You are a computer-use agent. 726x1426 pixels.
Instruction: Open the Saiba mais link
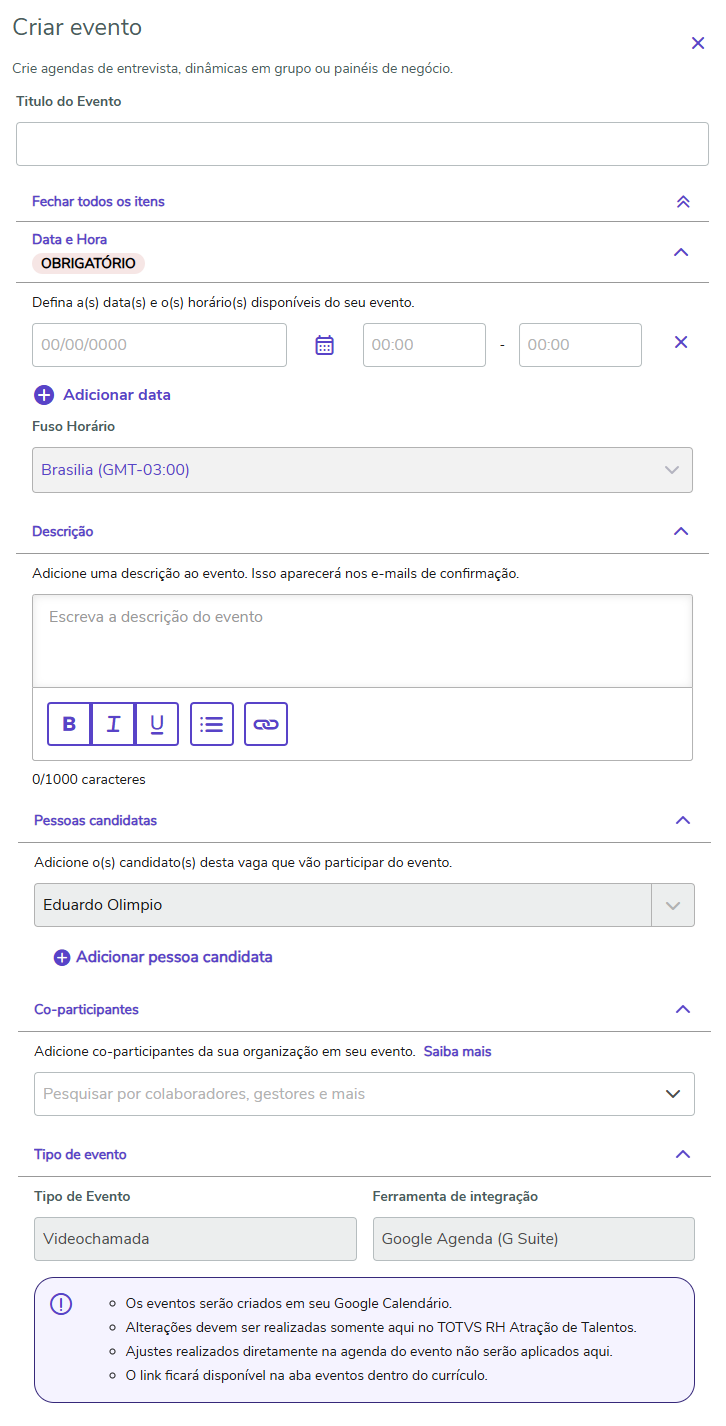pyautogui.click(x=457, y=1052)
